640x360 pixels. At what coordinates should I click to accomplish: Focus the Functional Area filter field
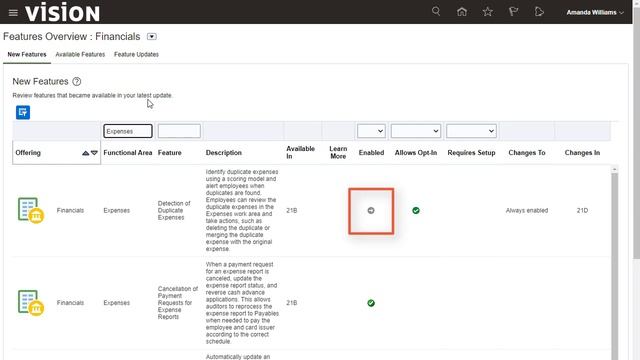tap(128, 131)
